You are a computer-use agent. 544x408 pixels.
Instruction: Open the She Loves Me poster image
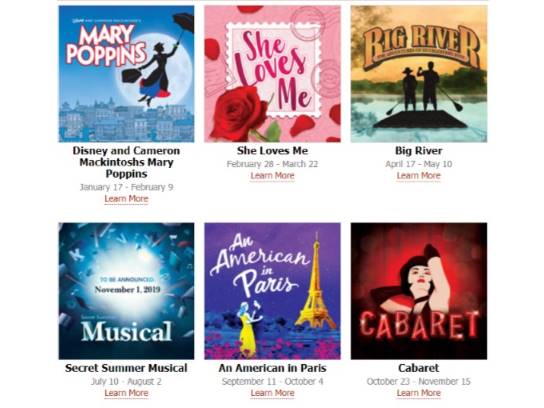(272, 74)
